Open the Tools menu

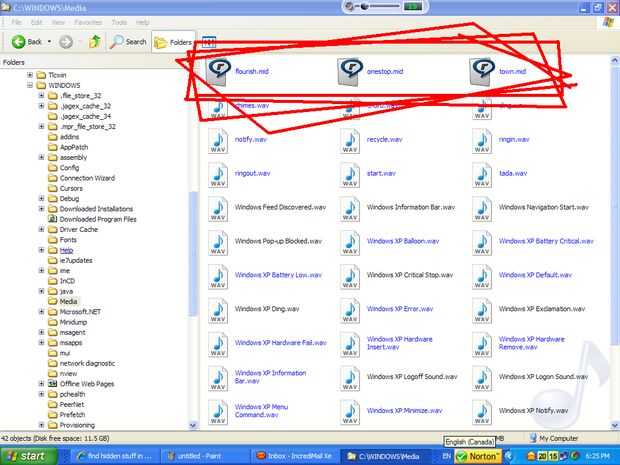pos(119,22)
